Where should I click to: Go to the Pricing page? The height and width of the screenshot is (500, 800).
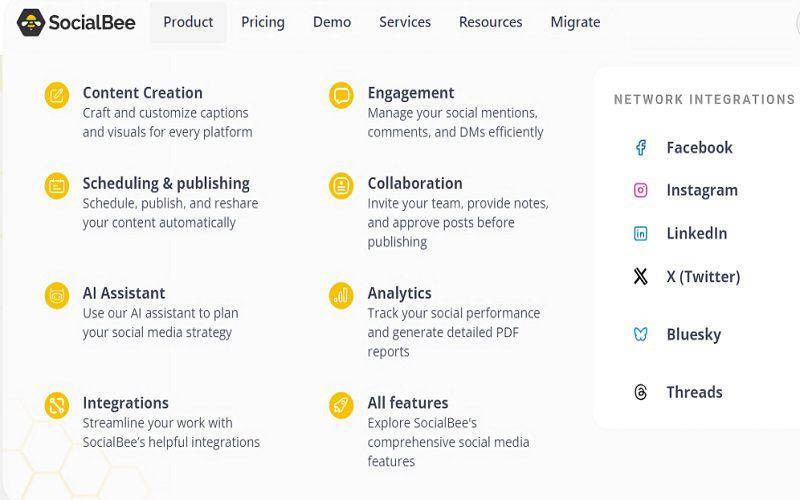(x=263, y=22)
